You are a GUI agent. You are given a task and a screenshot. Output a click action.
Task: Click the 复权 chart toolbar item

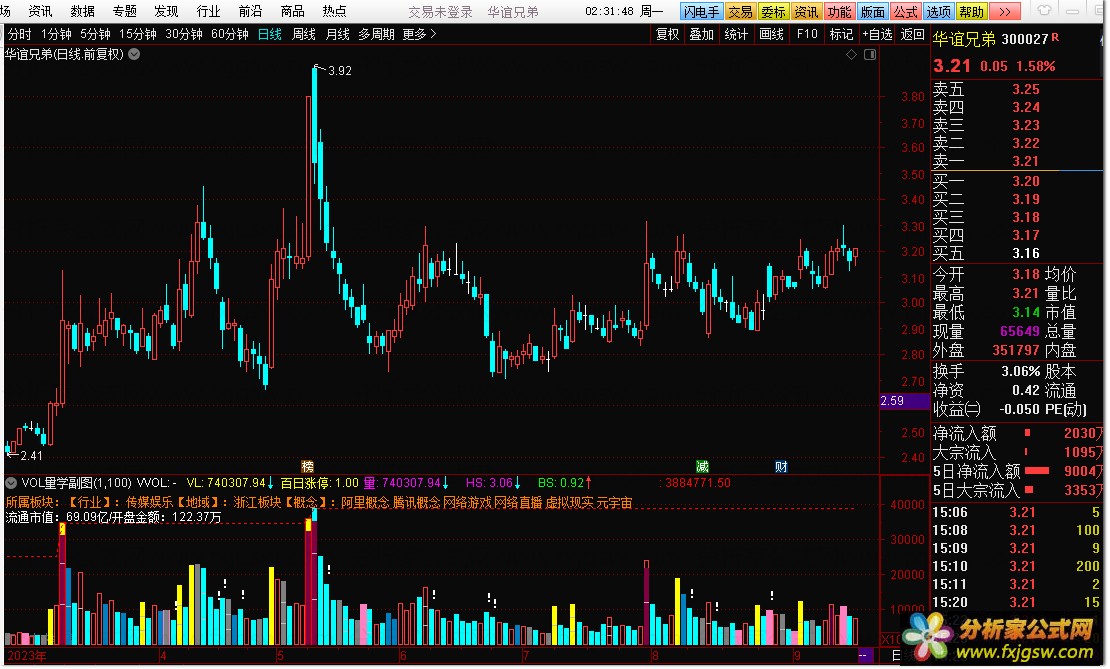point(668,34)
